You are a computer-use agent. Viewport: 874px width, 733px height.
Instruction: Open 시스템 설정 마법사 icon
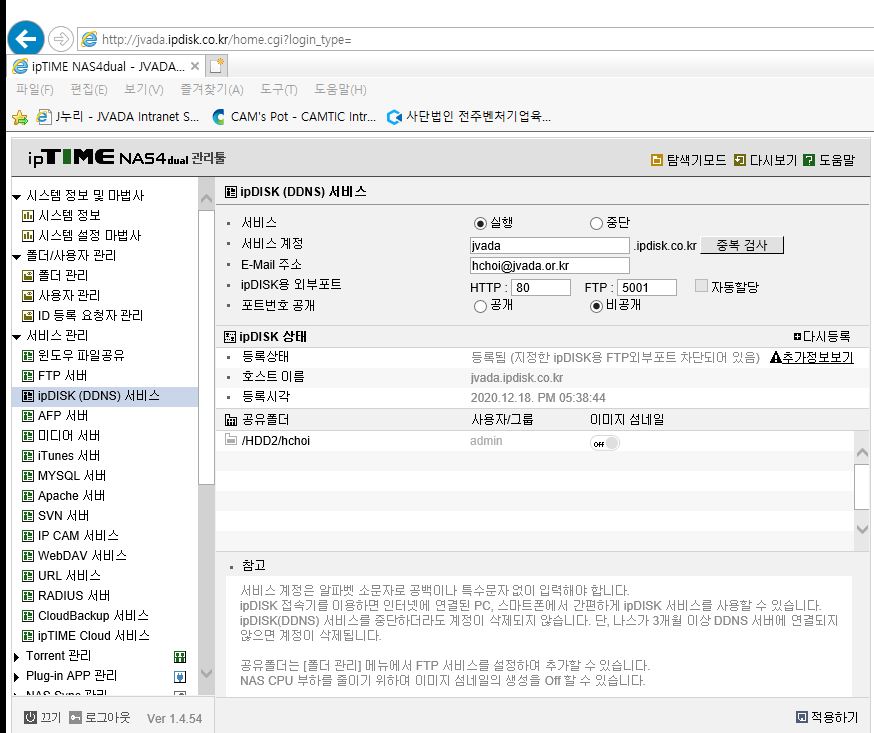click(28, 236)
